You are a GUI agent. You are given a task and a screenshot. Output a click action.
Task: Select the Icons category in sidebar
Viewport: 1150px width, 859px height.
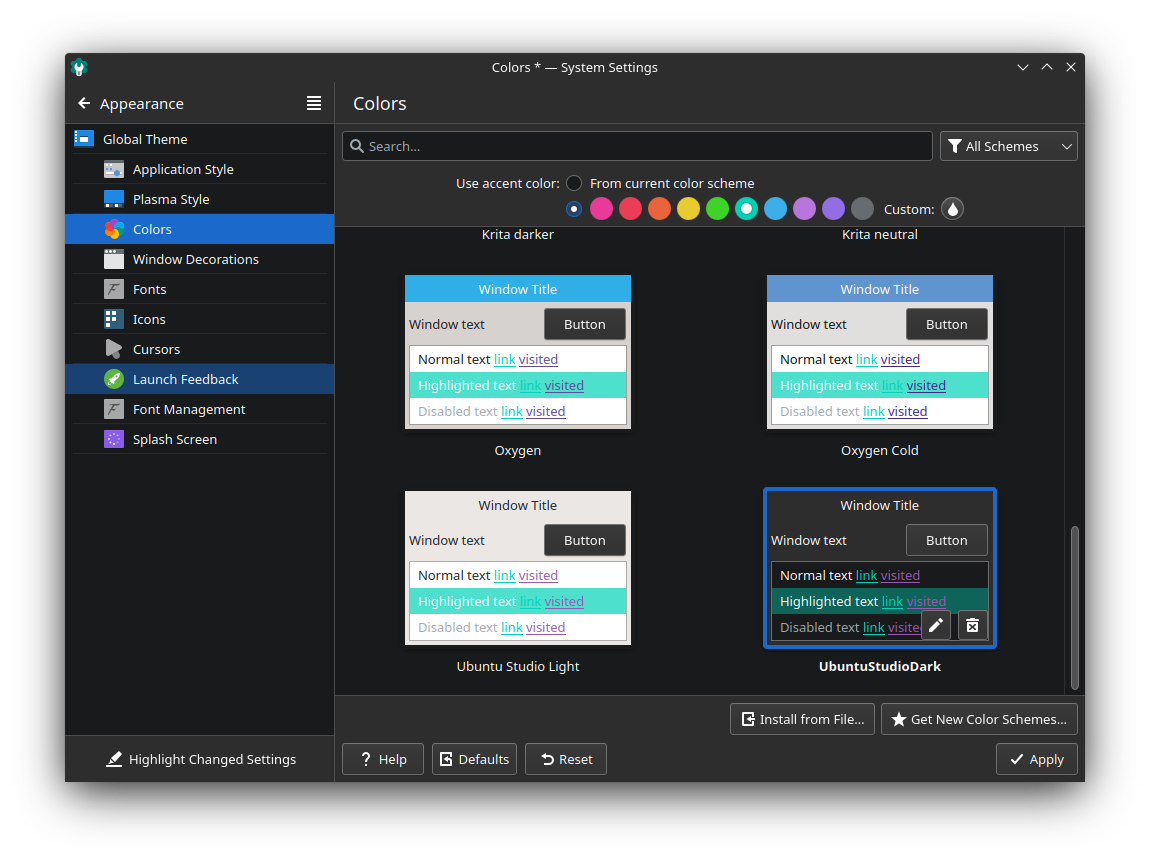pyautogui.click(x=149, y=319)
